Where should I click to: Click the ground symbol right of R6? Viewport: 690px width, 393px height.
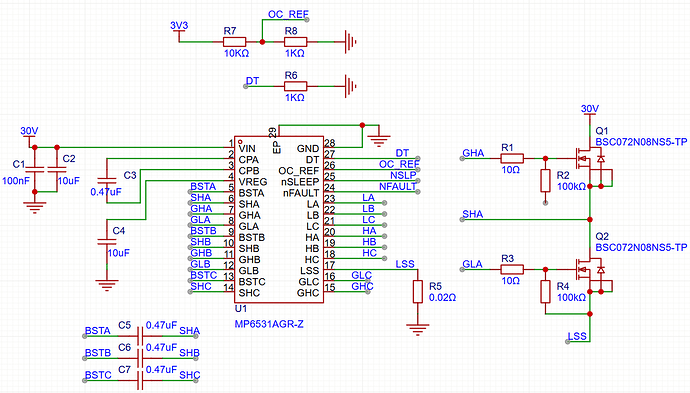pos(350,86)
